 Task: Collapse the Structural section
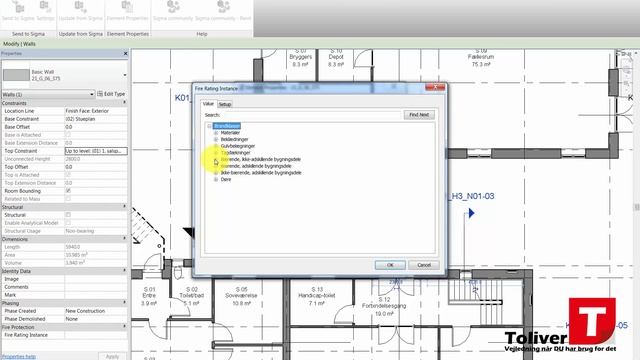point(124,207)
